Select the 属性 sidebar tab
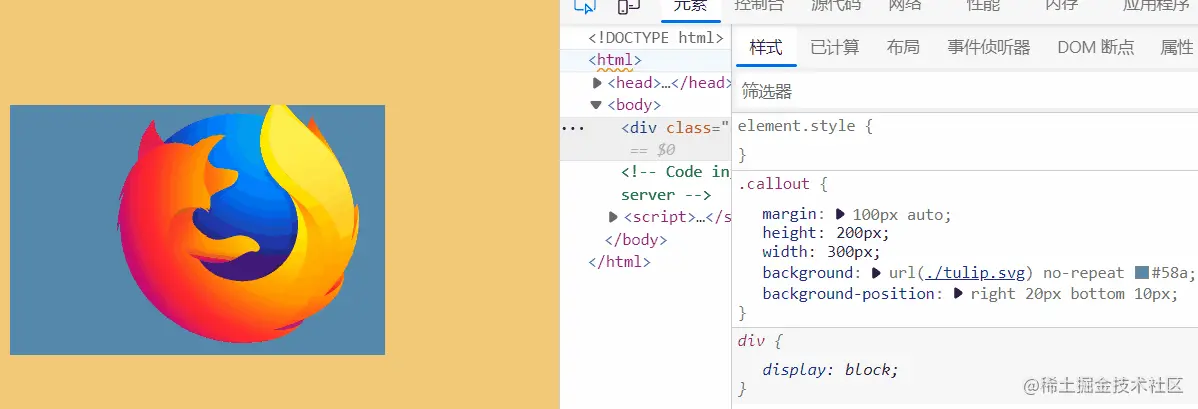1198x409 pixels. point(1177,47)
